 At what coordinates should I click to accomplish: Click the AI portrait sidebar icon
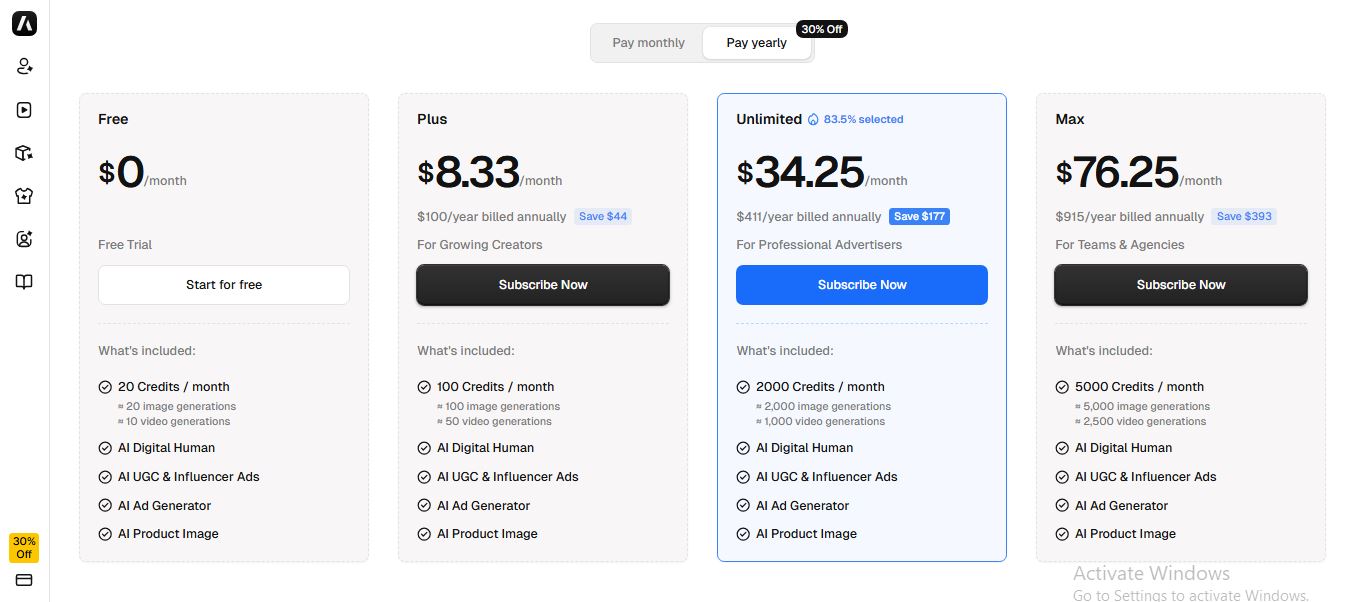(x=25, y=239)
